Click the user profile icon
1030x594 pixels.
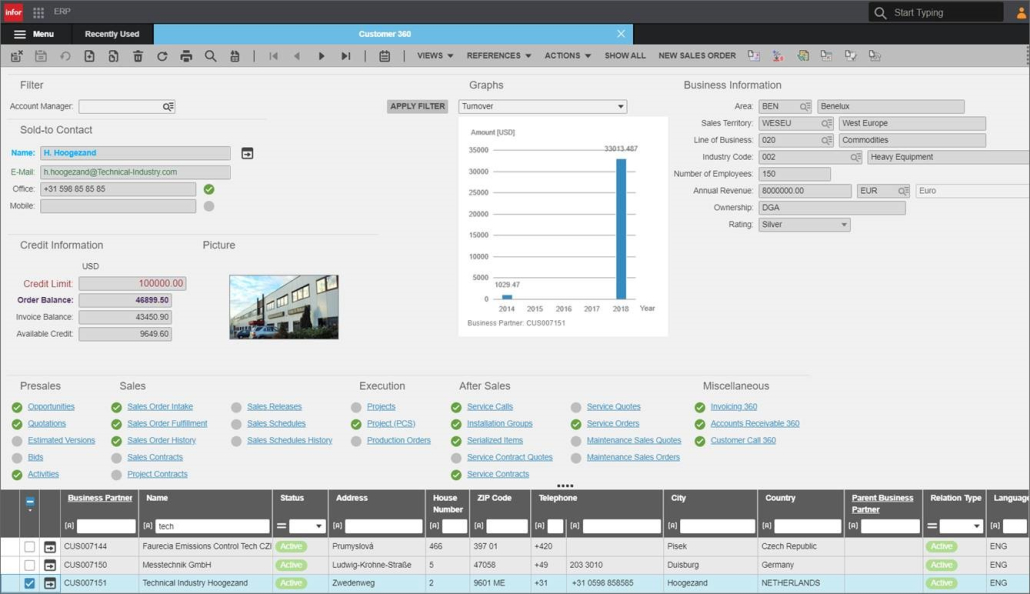[x=1022, y=12]
